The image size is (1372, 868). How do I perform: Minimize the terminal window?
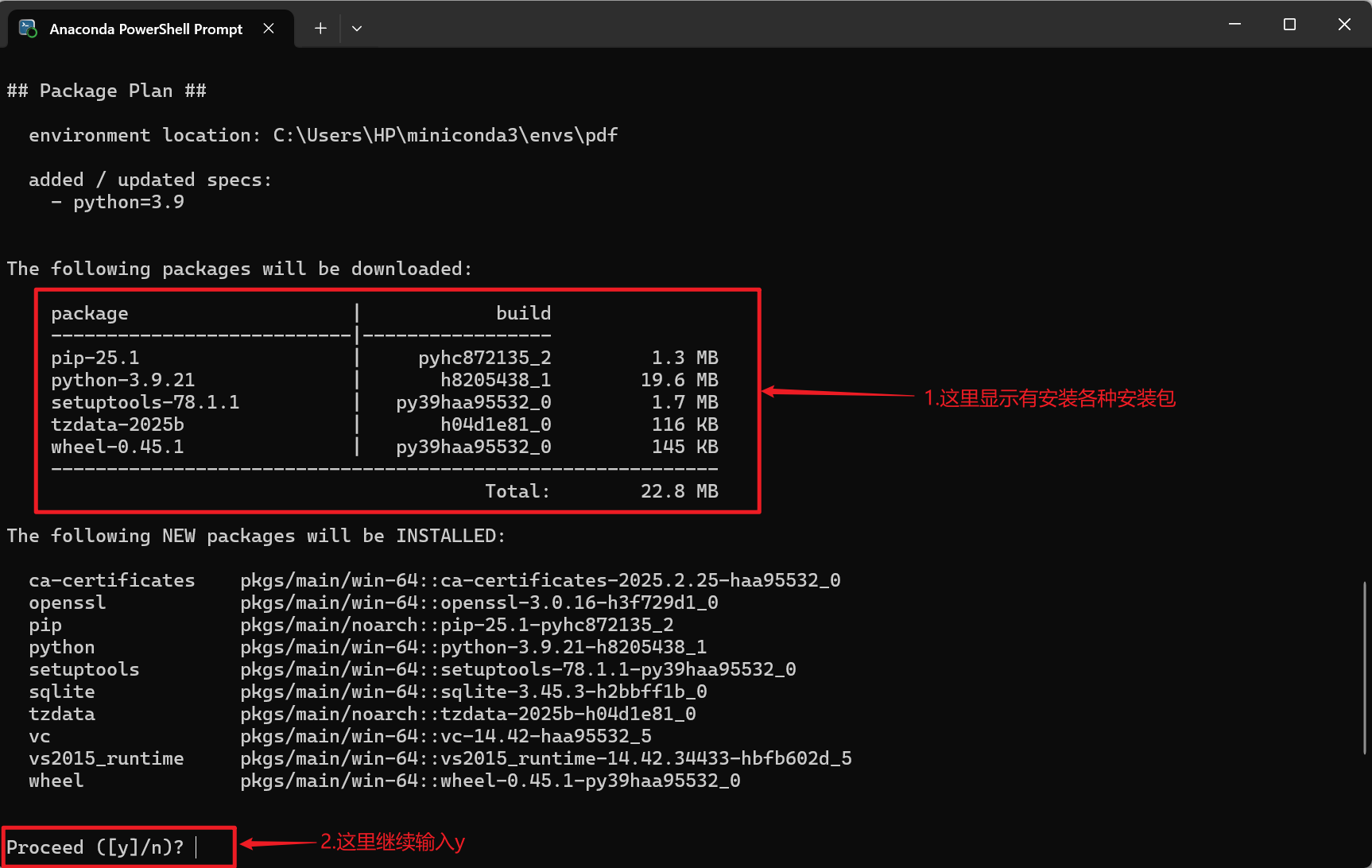coord(1234,25)
